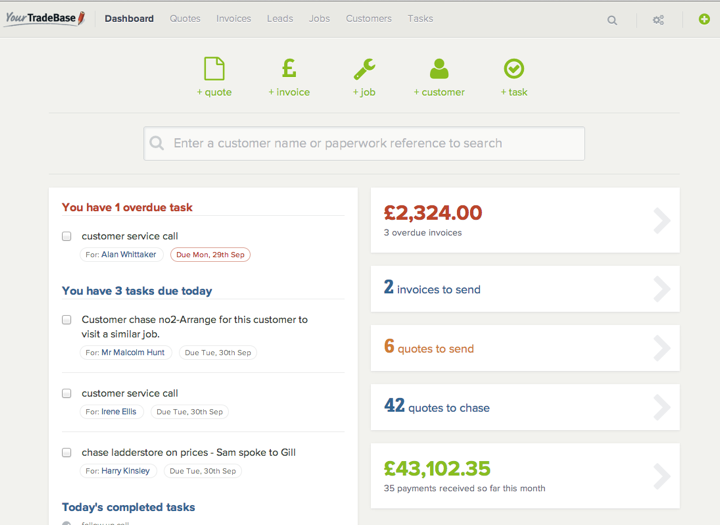Open the Tasks tab

tap(420, 19)
